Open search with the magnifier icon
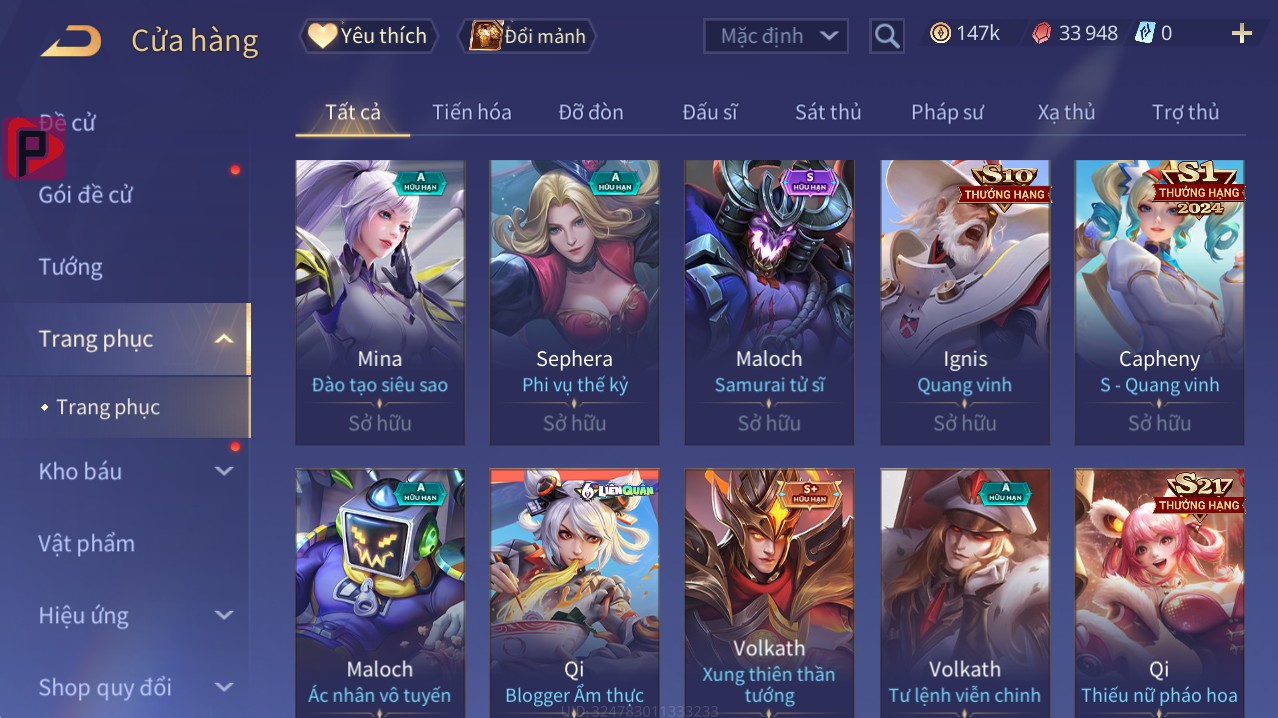This screenshot has height=718, width=1278. pos(886,36)
